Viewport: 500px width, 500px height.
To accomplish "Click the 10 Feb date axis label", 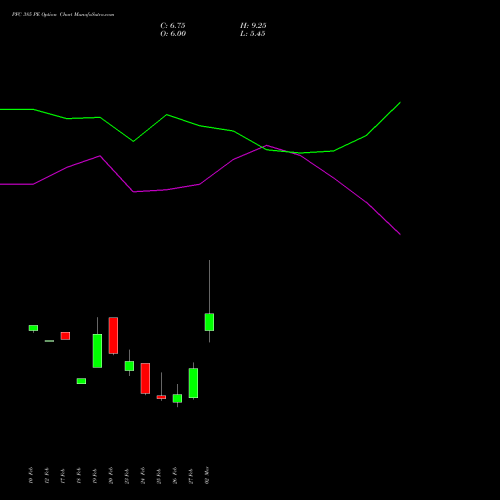I will [31, 476].
